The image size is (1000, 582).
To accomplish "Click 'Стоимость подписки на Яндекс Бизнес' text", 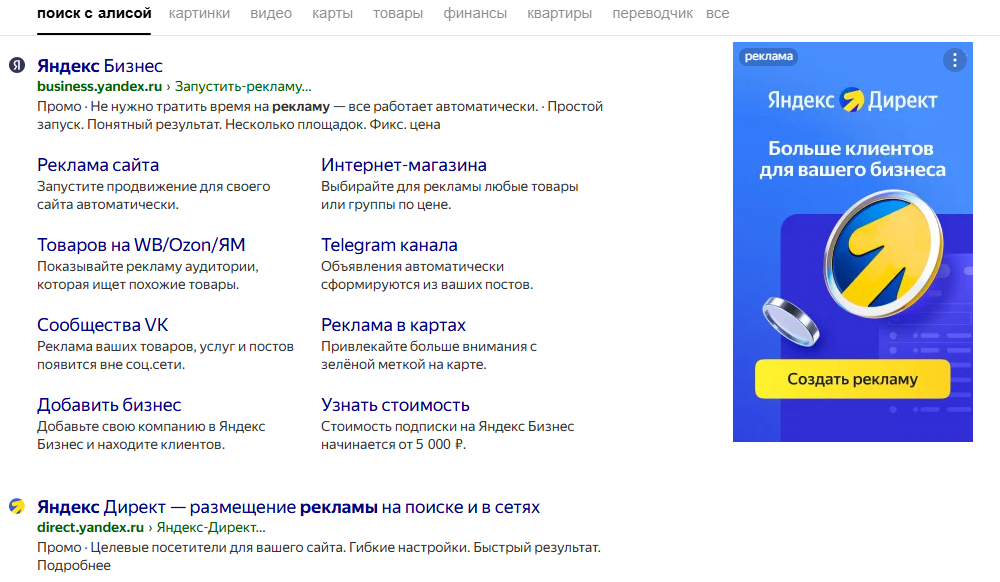I will click(x=448, y=426).
